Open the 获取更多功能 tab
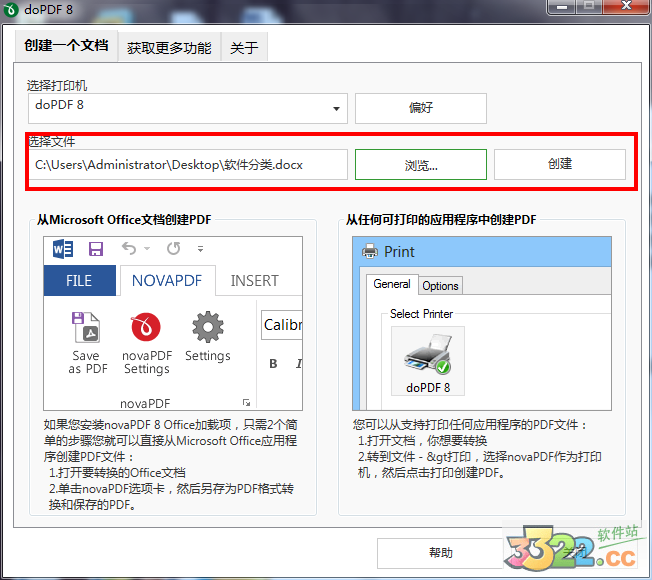 pyautogui.click(x=169, y=48)
